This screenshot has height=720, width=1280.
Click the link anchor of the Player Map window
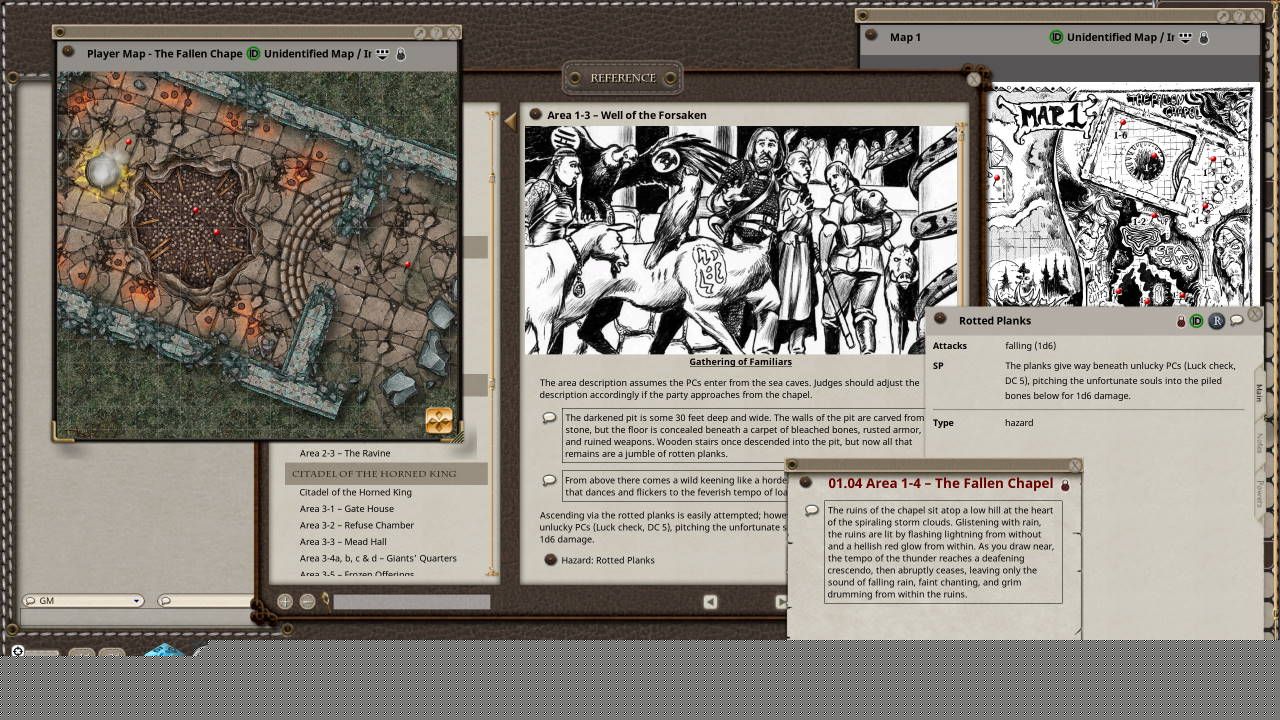pos(68,52)
